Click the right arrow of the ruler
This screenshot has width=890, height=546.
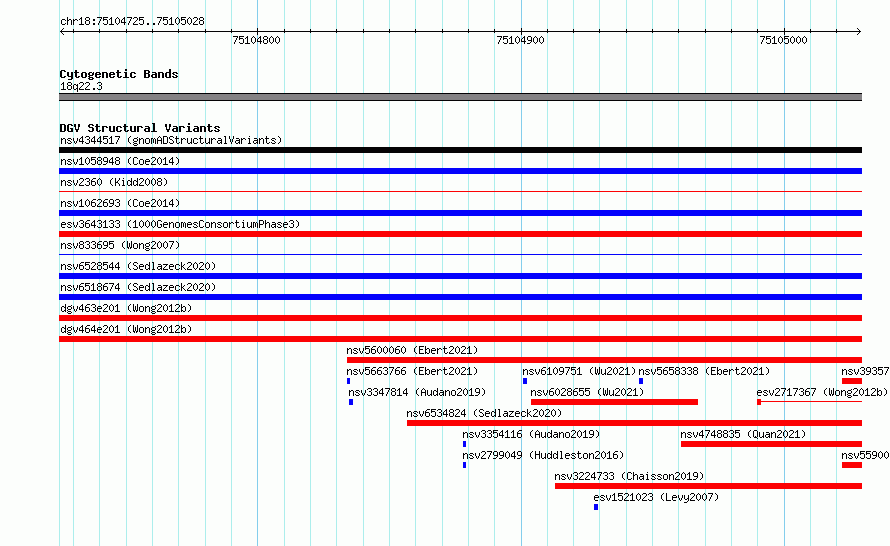click(x=859, y=31)
